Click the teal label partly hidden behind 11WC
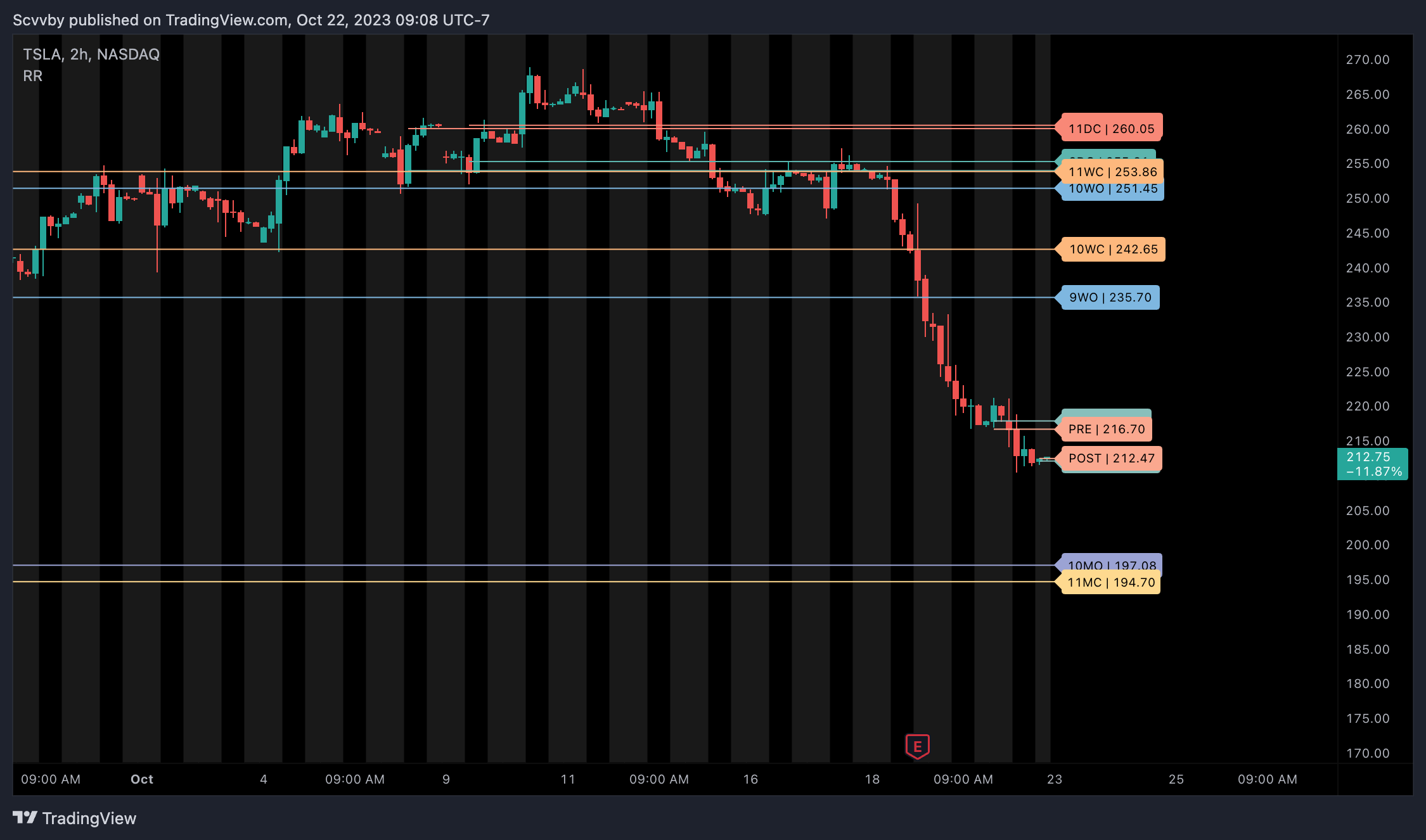This screenshot has width=1426, height=840. (1108, 155)
